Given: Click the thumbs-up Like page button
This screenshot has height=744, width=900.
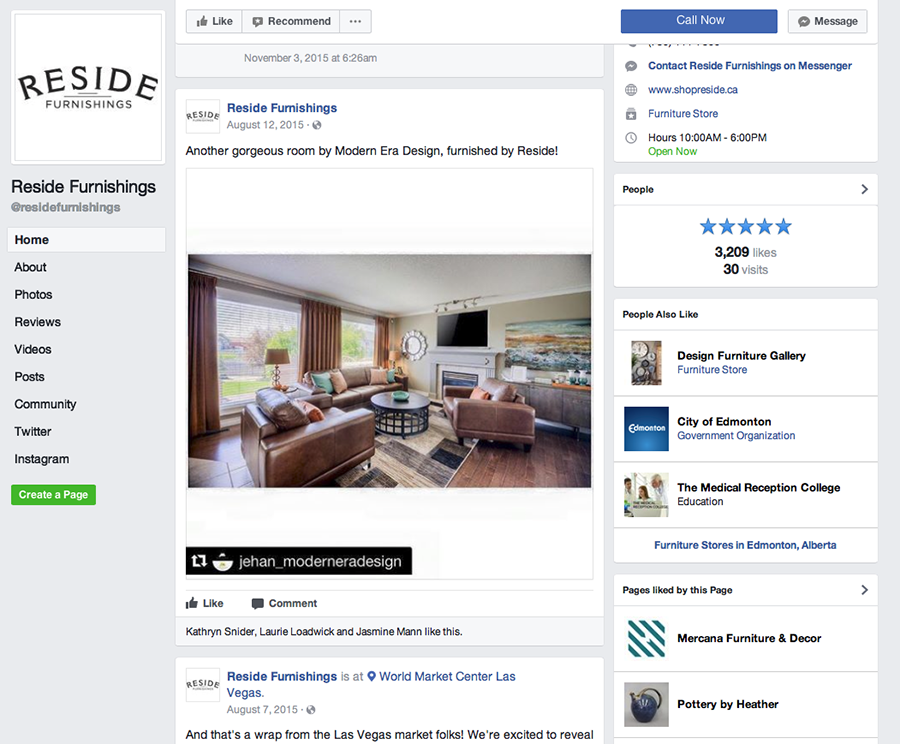Looking at the screenshot, I should [x=214, y=21].
